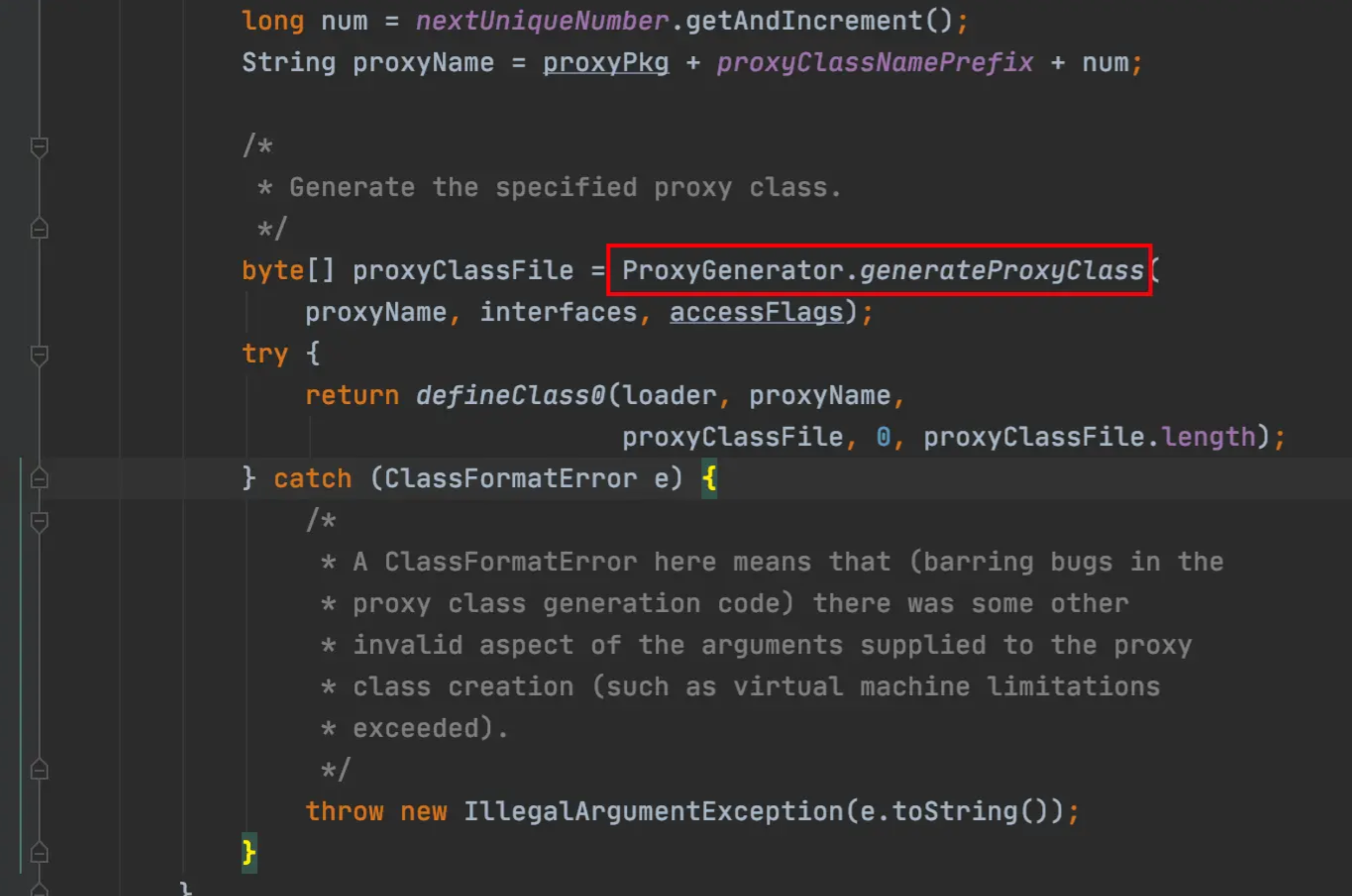The image size is (1352, 896).
Task: Select 'ProxyGenerator.generateProxyClass' highlighted method call
Action: 884,269
